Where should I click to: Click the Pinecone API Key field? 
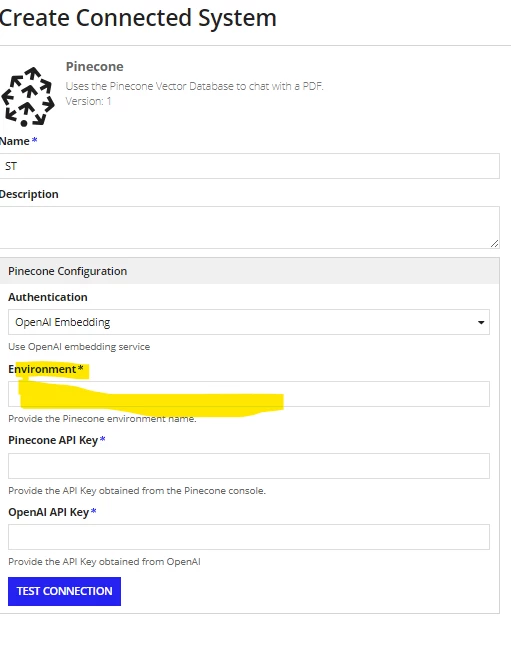pyautogui.click(x=249, y=466)
